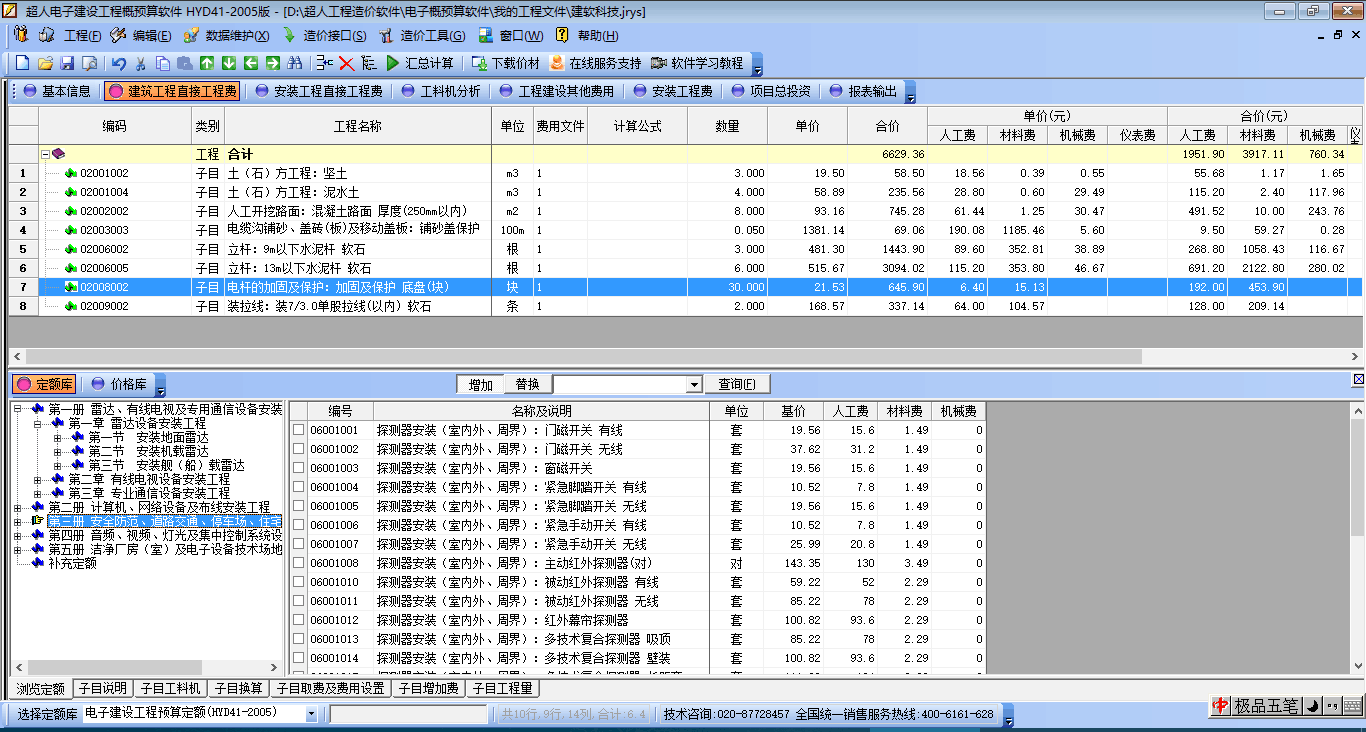Tick checkbox for row 06001005
The image size is (1366, 732).
298,506
